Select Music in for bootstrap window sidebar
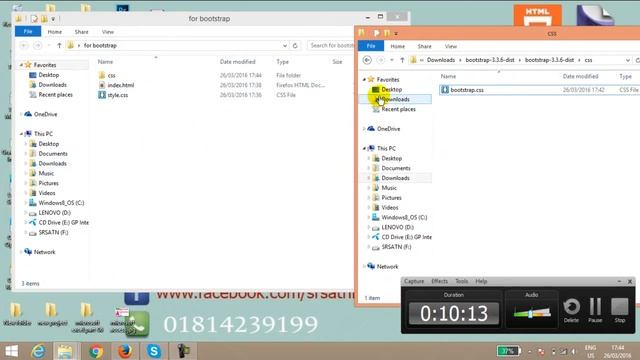Image resolution: width=640 pixels, height=360 pixels. point(46,173)
